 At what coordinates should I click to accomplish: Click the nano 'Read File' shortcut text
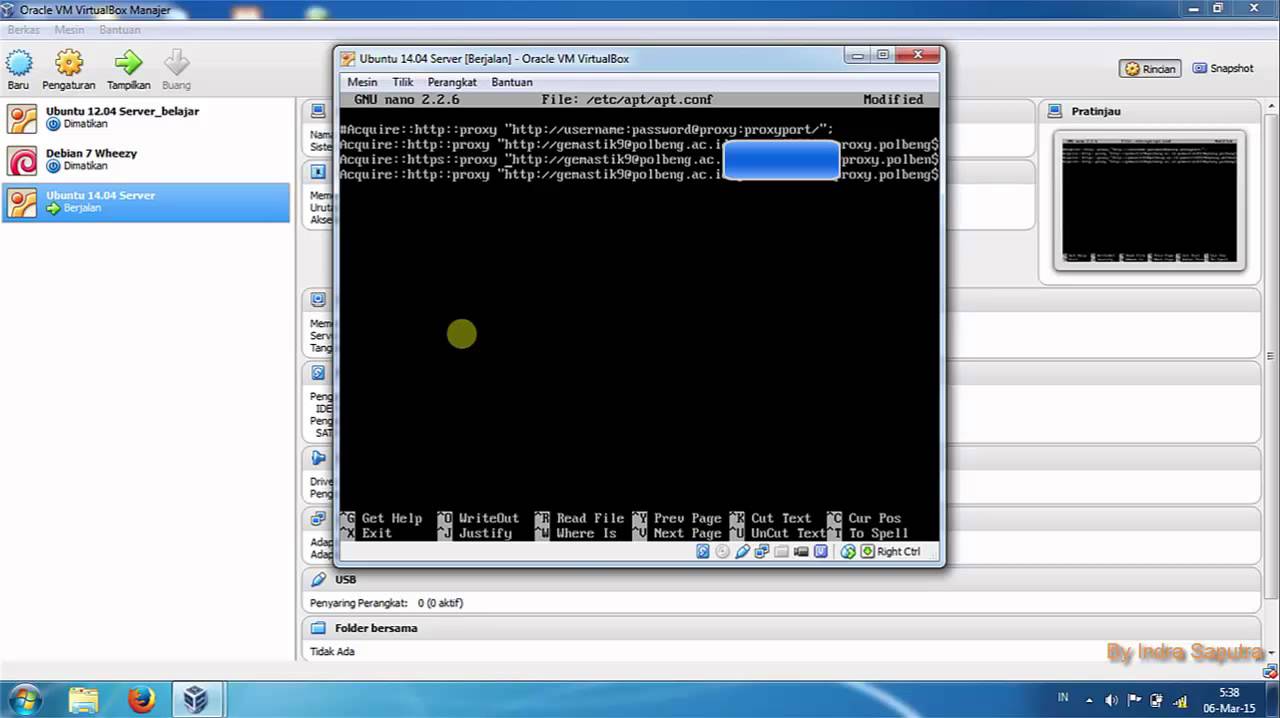click(590, 518)
